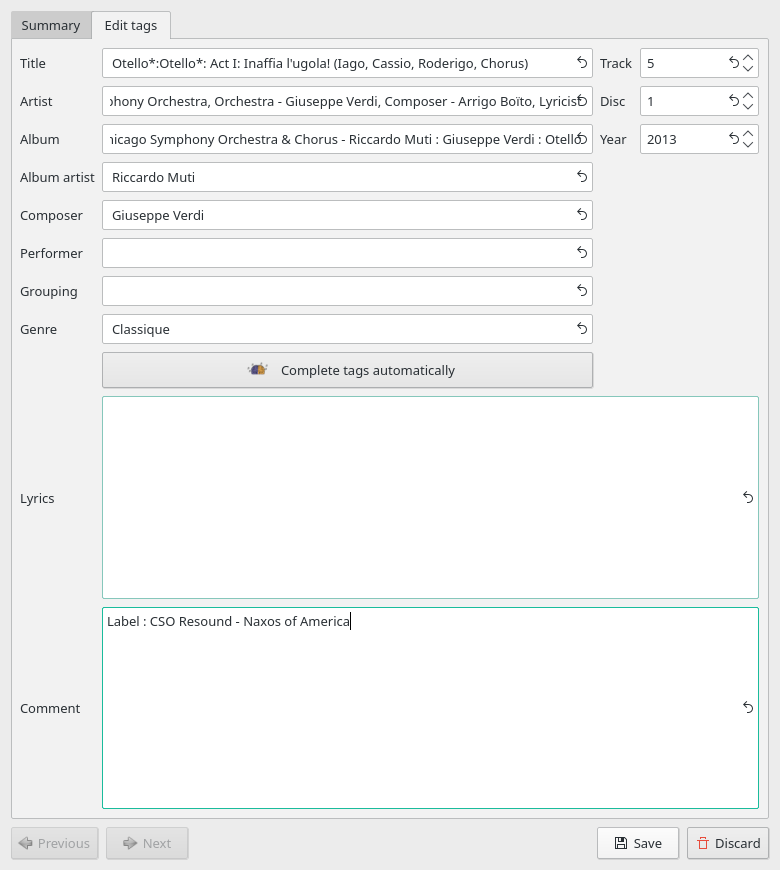Reset the Title field with its undo icon
780x870 pixels.
[582, 63]
